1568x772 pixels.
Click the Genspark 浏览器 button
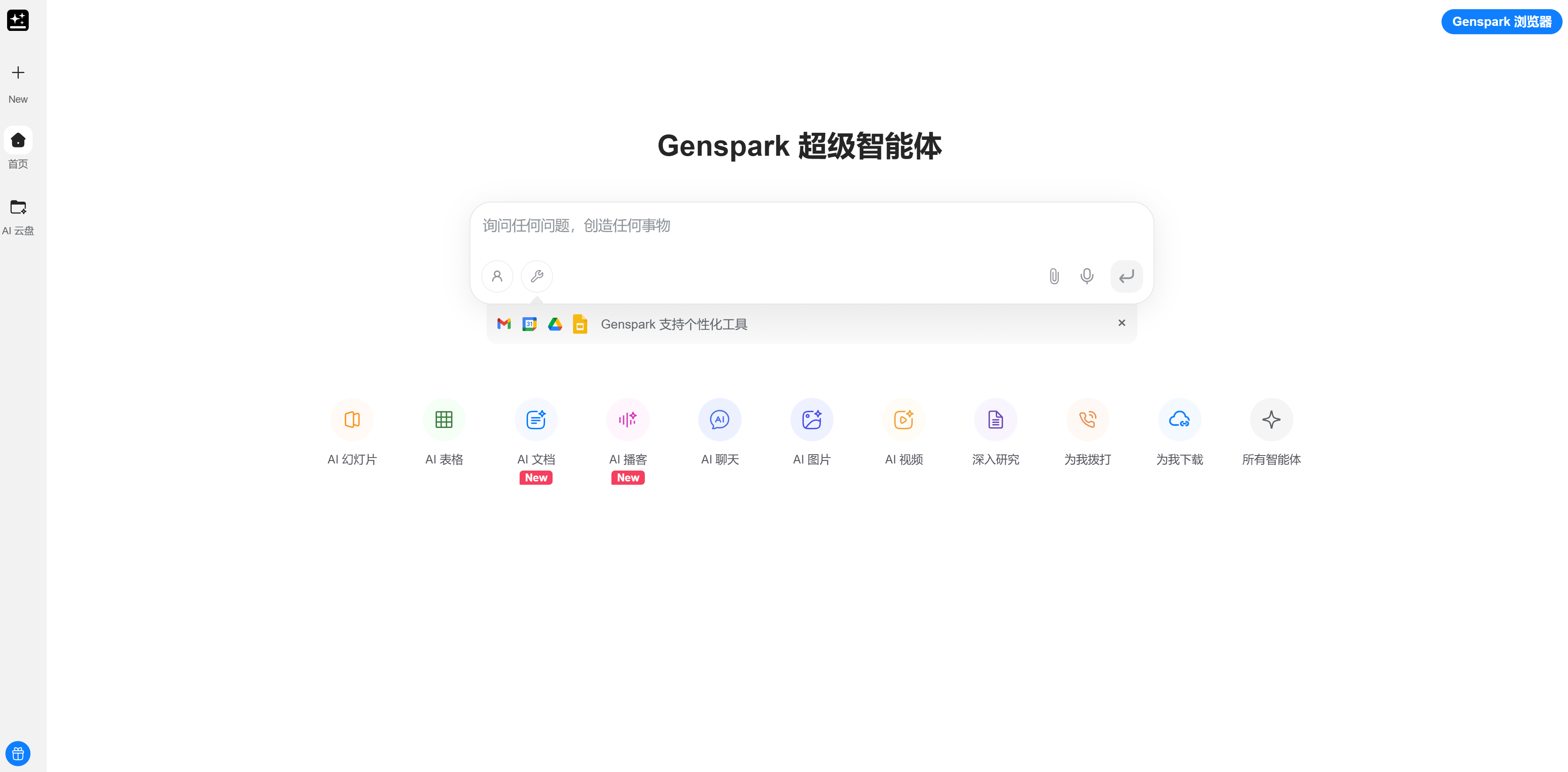pyautogui.click(x=1501, y=22)
